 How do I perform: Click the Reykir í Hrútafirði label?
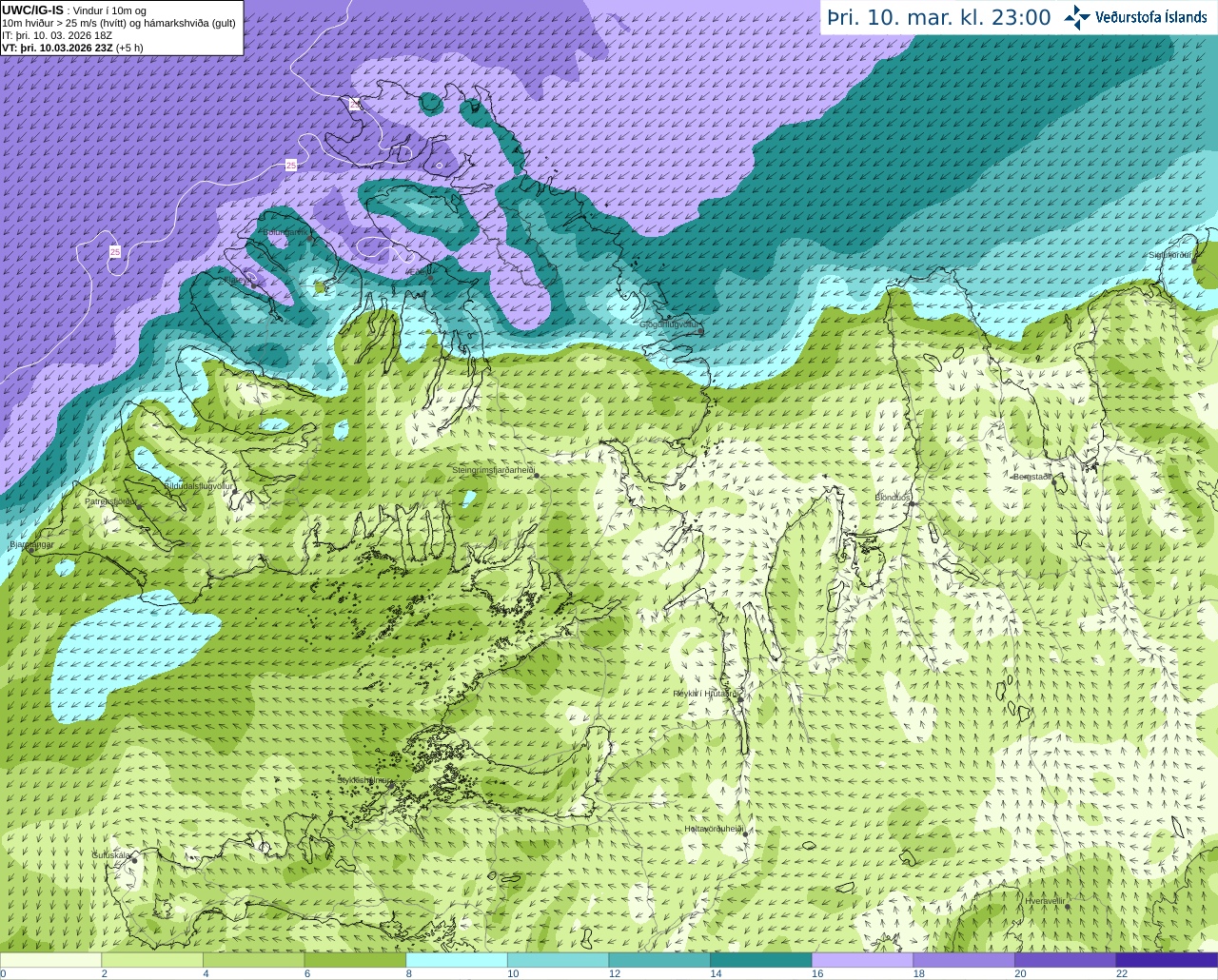[706, 694]
